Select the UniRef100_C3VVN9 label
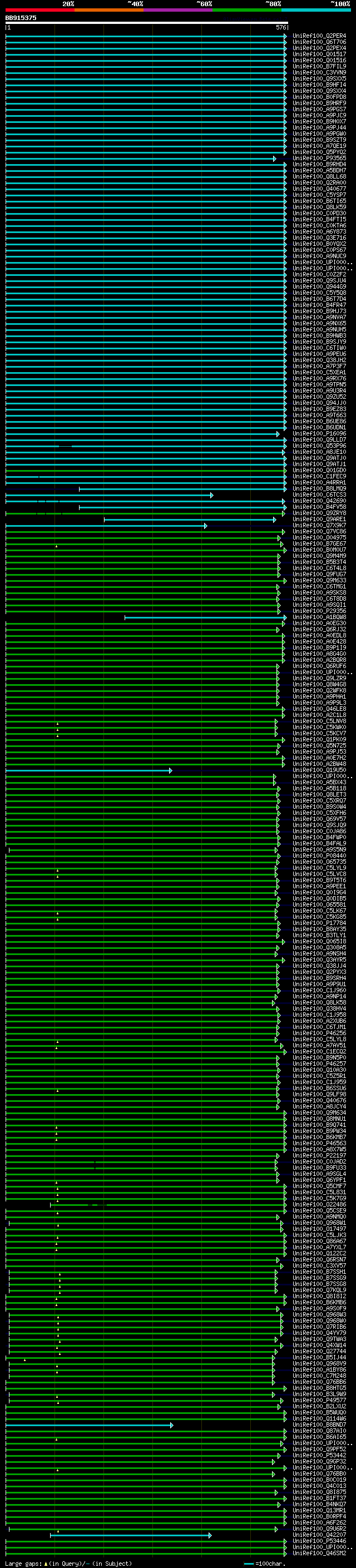Image resolution: width=356 pixels, height=1568 pixels. [x=319, y=72]
